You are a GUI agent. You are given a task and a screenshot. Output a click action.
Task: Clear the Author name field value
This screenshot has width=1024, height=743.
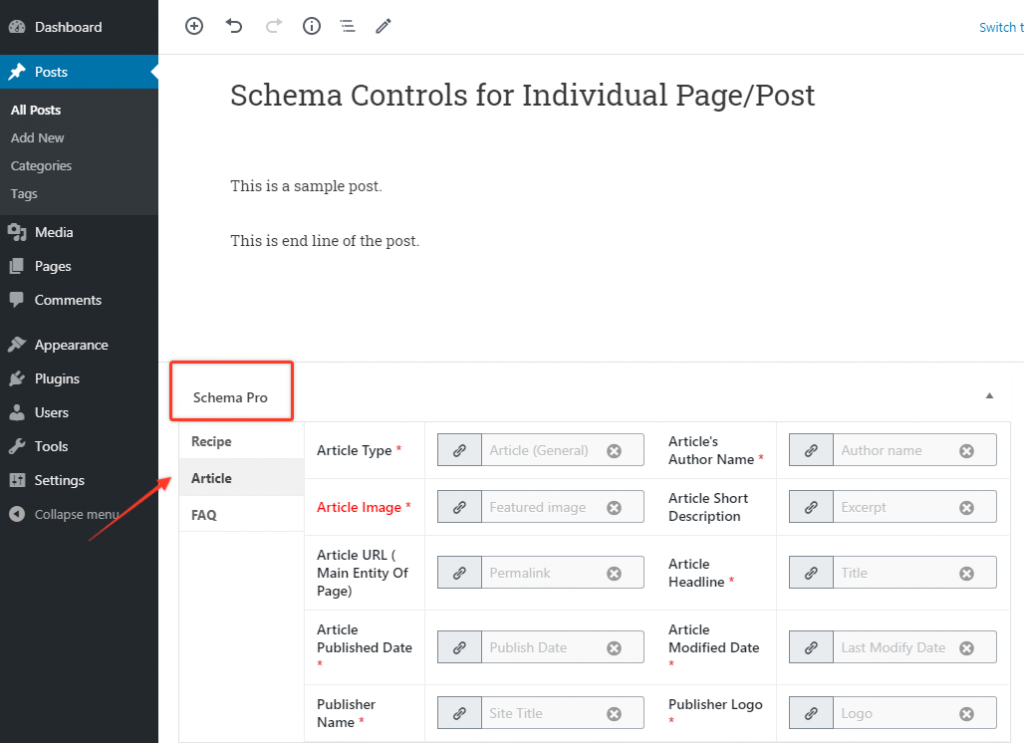click(966, 451)
